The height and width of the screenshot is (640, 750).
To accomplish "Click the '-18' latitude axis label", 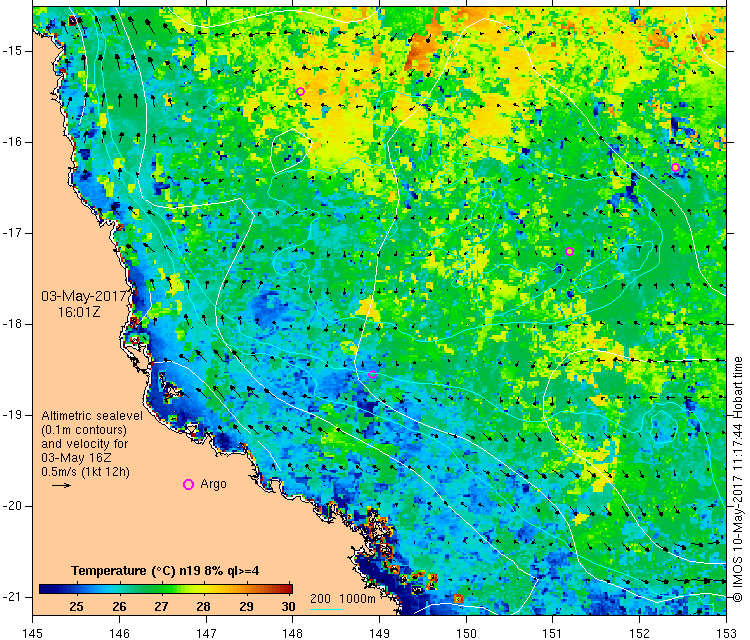I will (x=11, y=324).
